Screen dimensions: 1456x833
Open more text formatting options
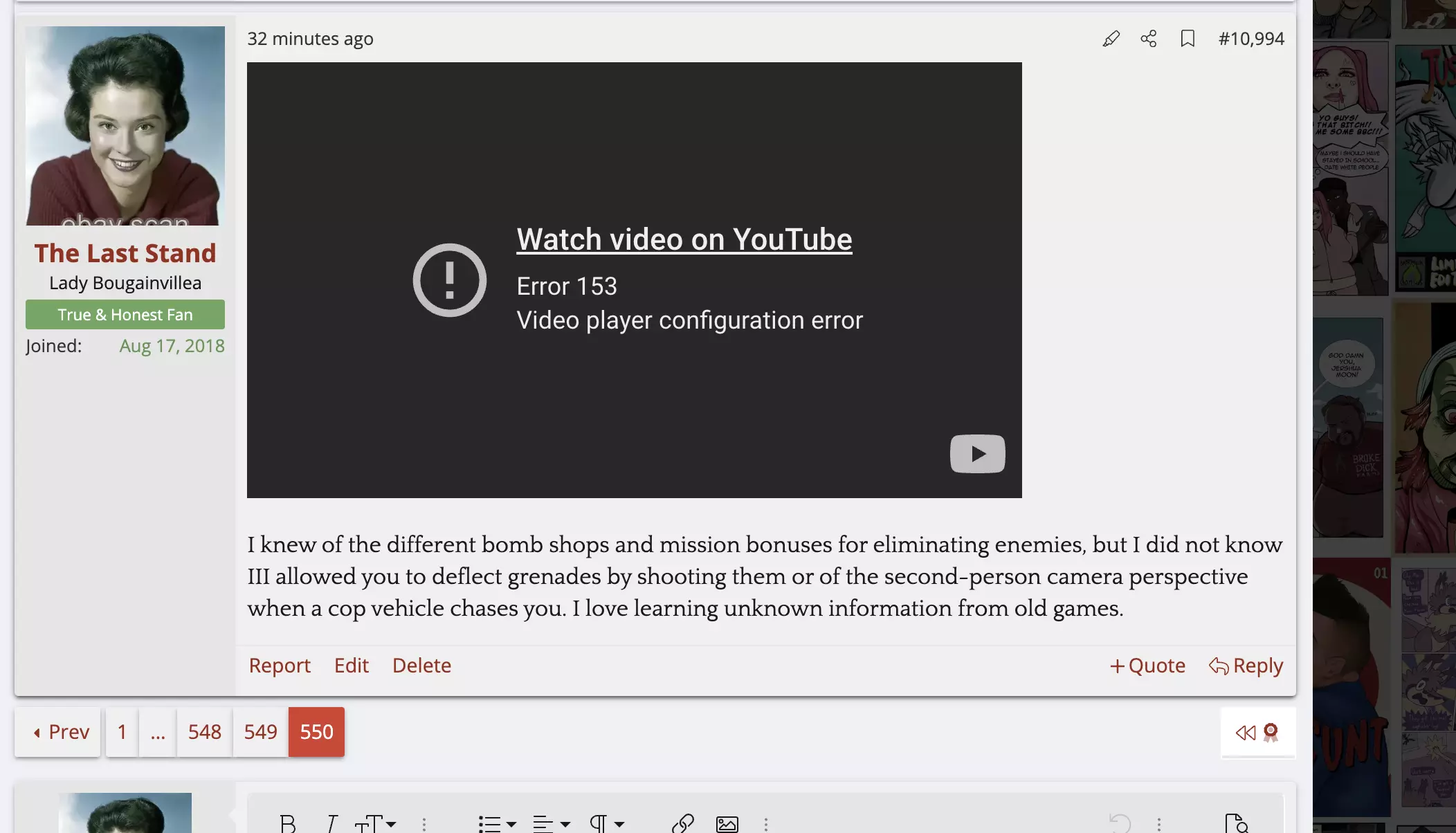424,824
